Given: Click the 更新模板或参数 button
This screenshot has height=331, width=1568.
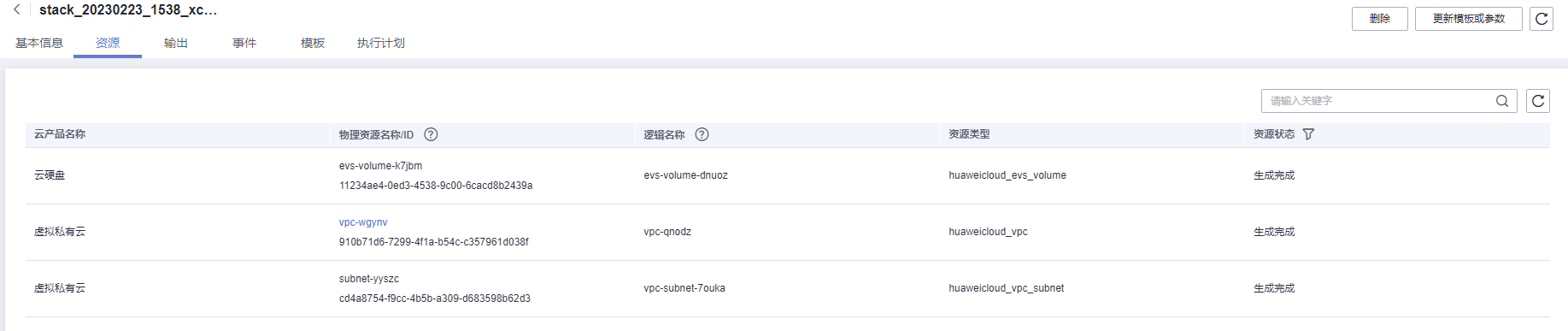Looking at the screenshot, I should pyautogui.click(x=1469, y=19).
